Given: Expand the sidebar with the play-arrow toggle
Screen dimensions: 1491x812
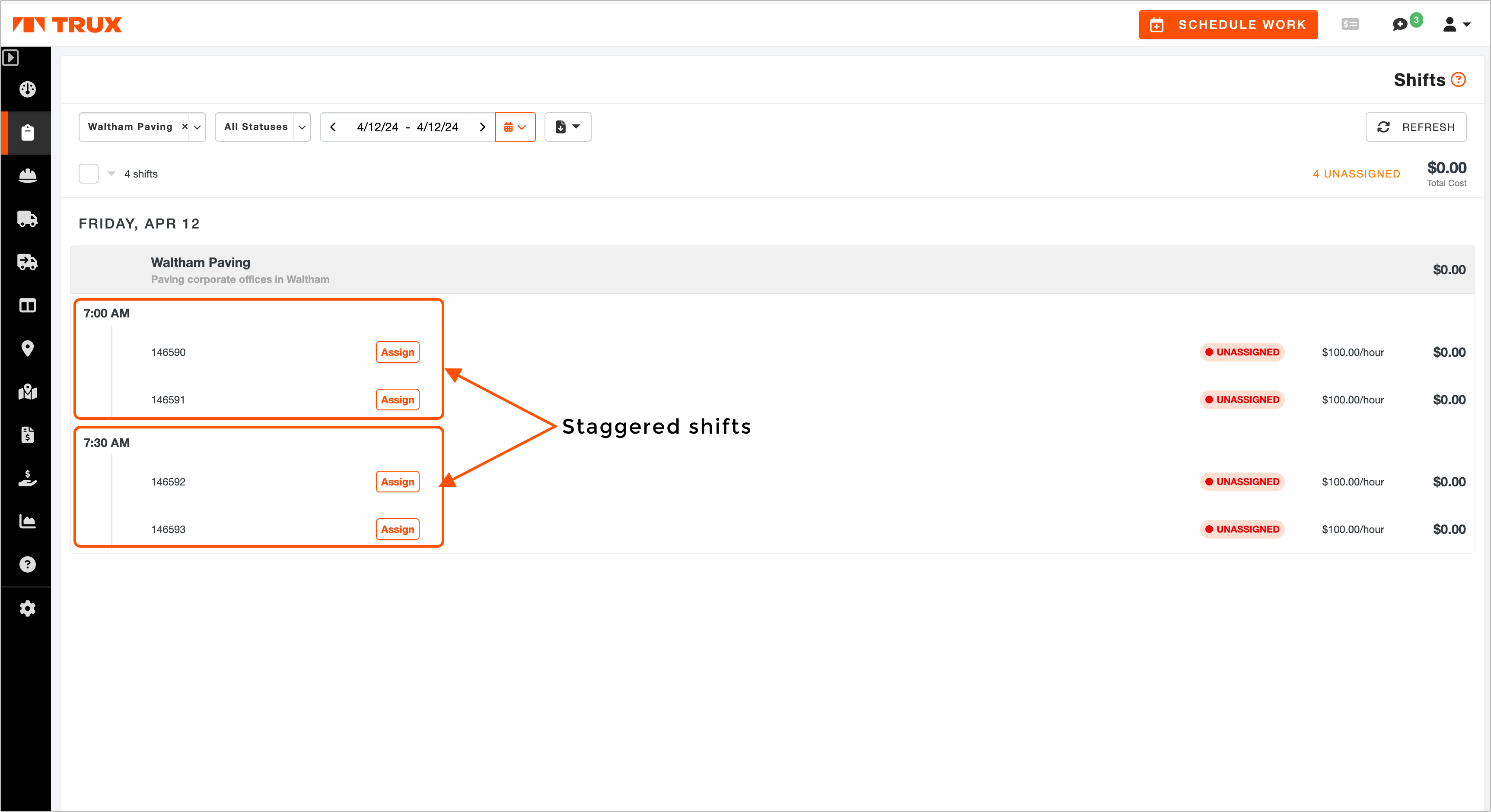Looking at the screenshot, I should point(11,57).
